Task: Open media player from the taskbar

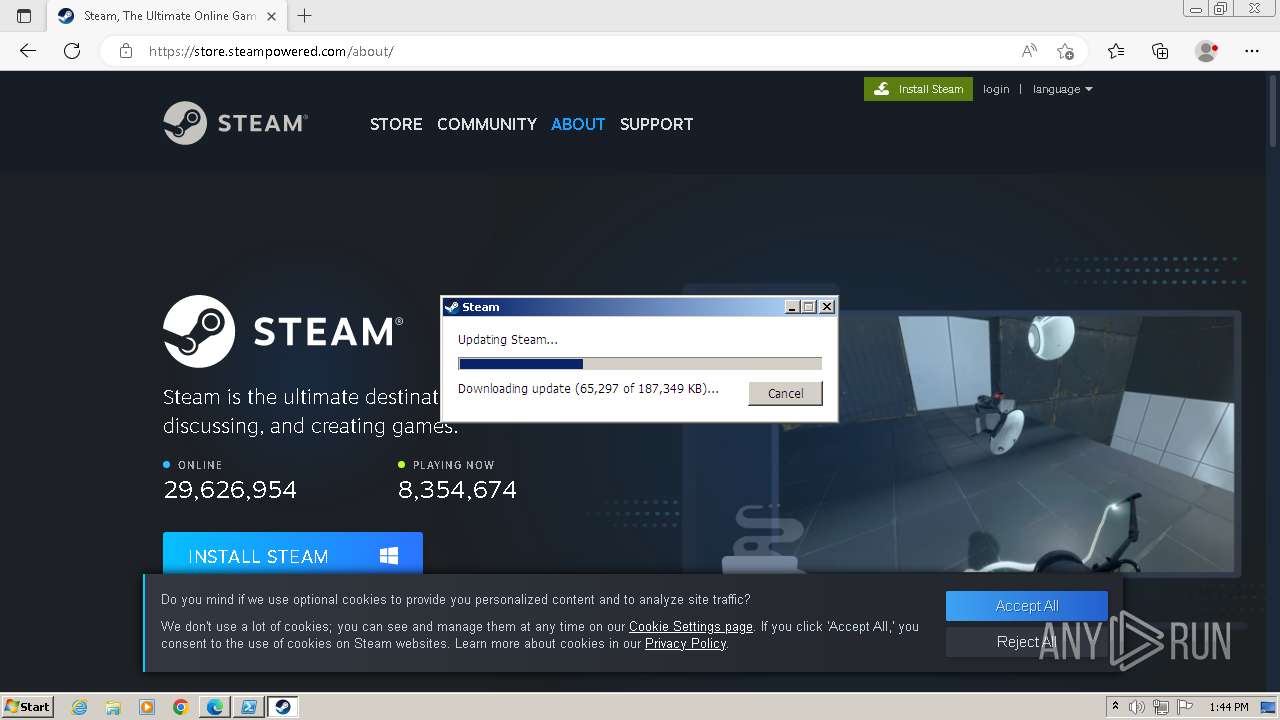Action: pos(147,707)
